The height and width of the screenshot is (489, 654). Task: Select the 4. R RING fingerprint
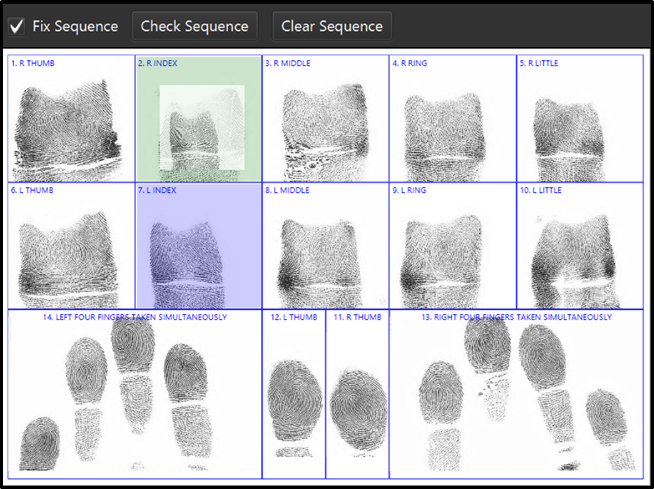click(453, 118)
